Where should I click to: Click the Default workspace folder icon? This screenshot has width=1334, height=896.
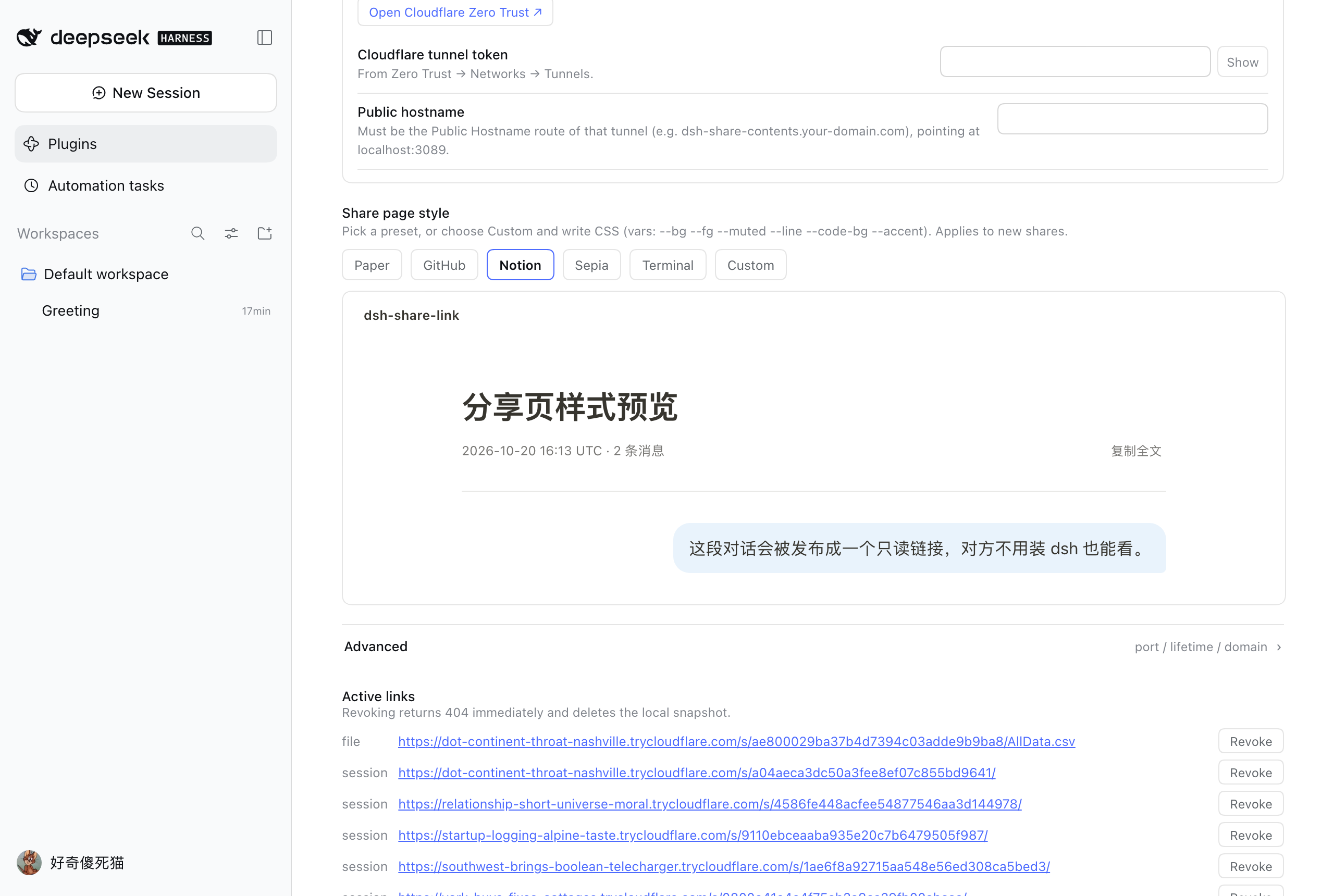(29, 275)
